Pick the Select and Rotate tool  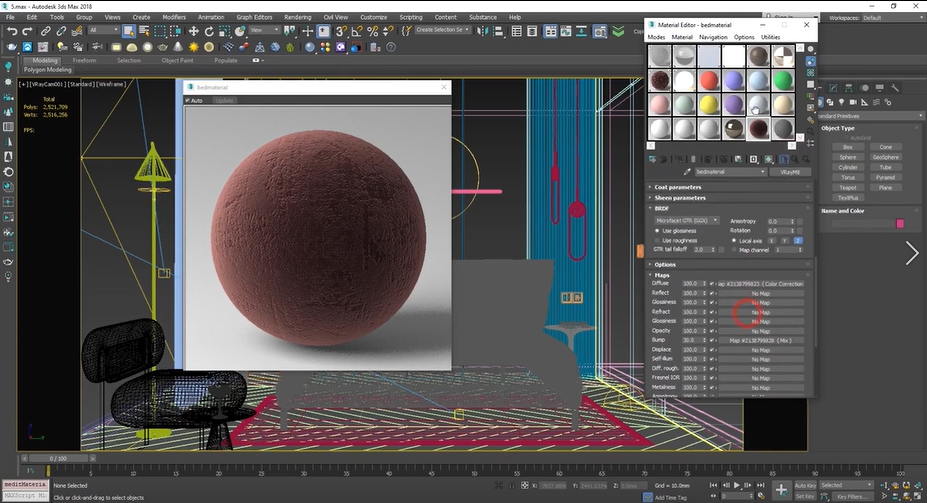pos(209,31)
